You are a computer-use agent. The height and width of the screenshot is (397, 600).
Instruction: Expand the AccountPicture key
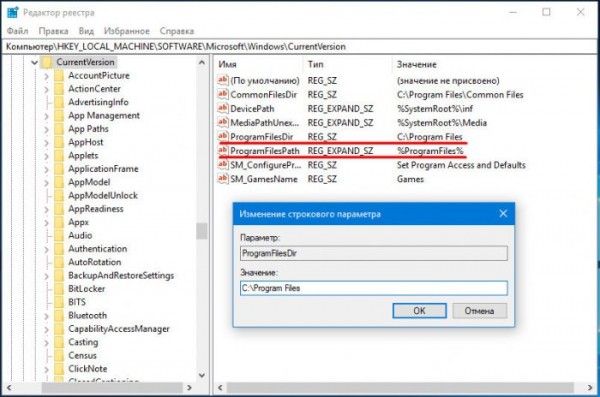[x=46, y=76]
